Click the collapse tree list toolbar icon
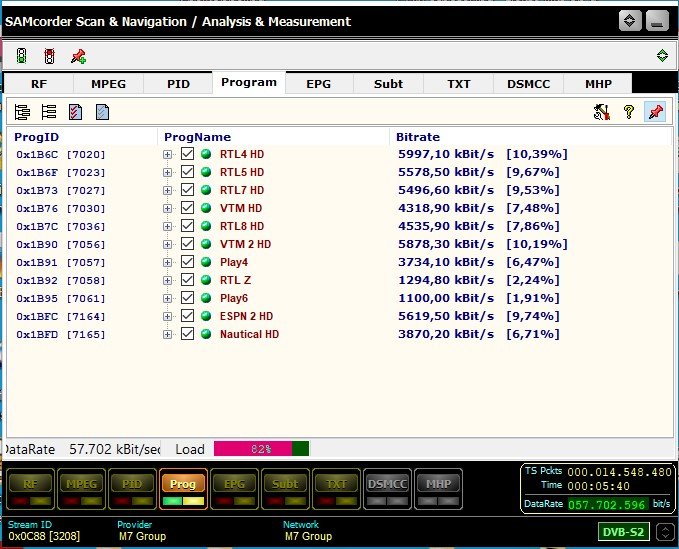 click(48, 112)
